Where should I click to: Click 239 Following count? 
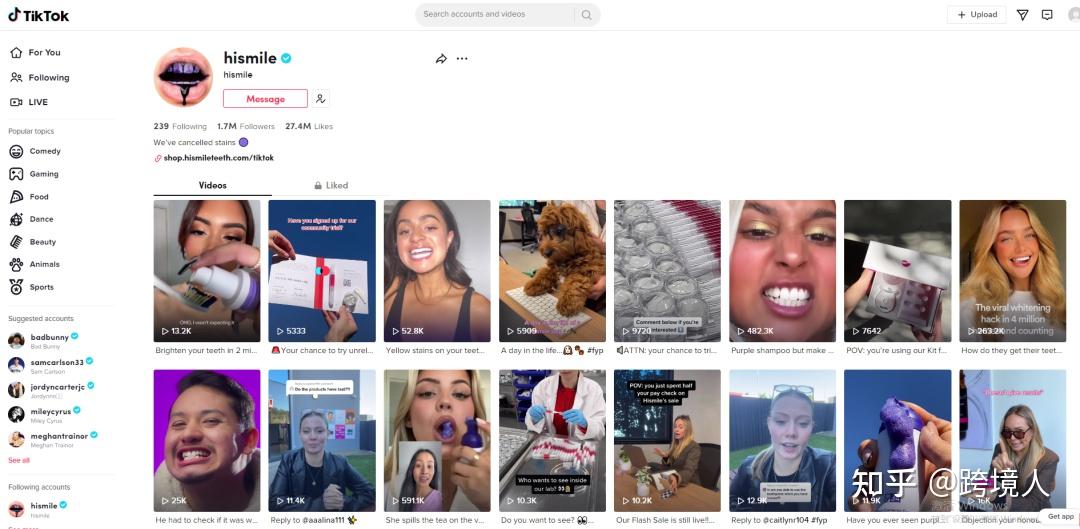click(180, 127)
